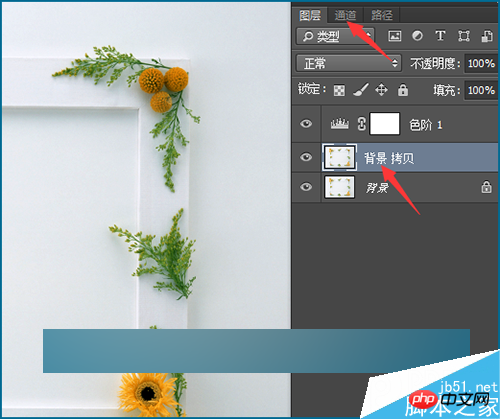
Task: Filter layers by type (T) icon
Action: (440, 36)
